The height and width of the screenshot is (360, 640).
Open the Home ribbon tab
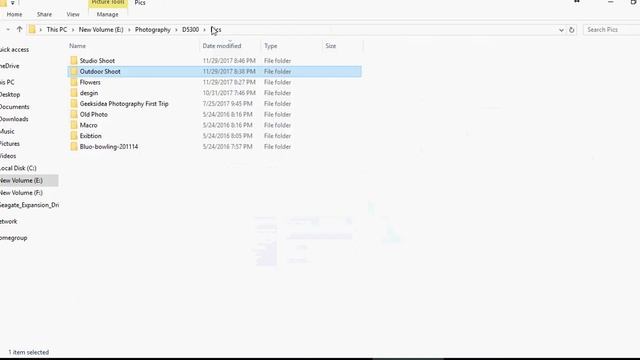(x=14, y=14)
